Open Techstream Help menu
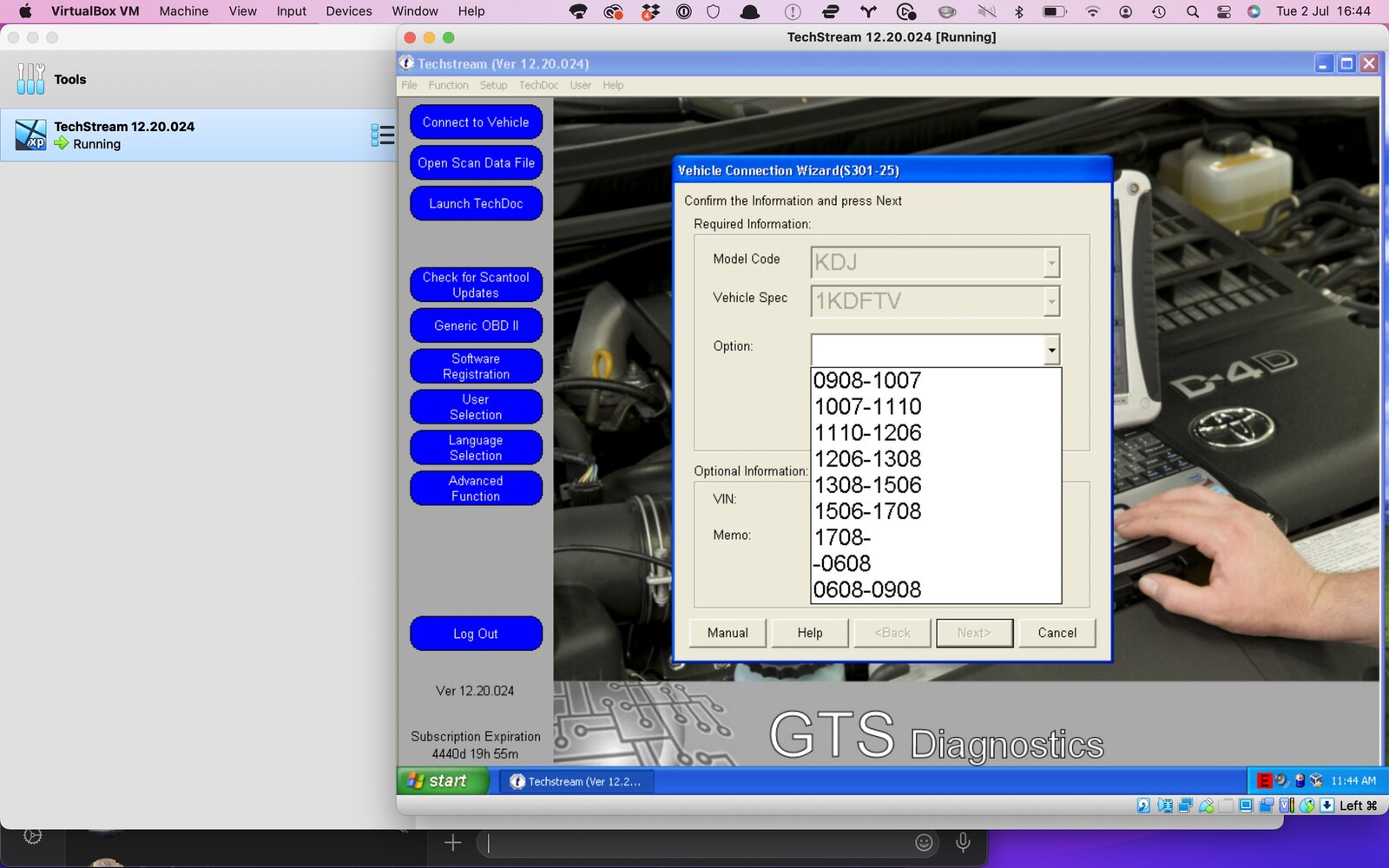The image size is (1389, 868). 613,85
